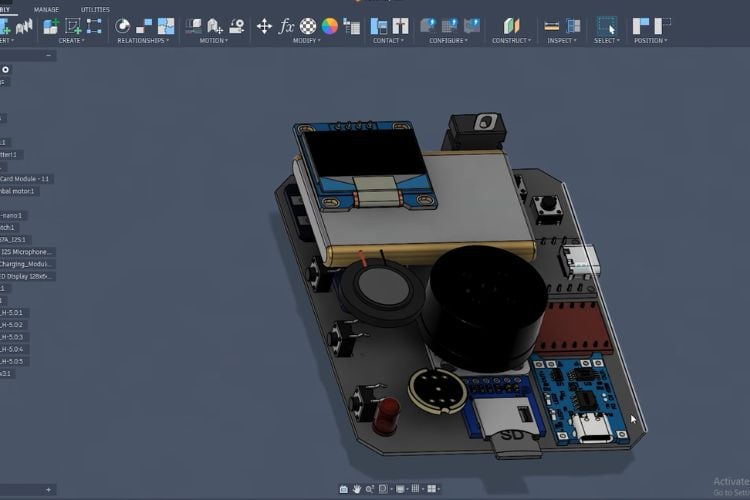
Task: Click the '_H-5.0:1' browser item
Action: coord(12,312)
